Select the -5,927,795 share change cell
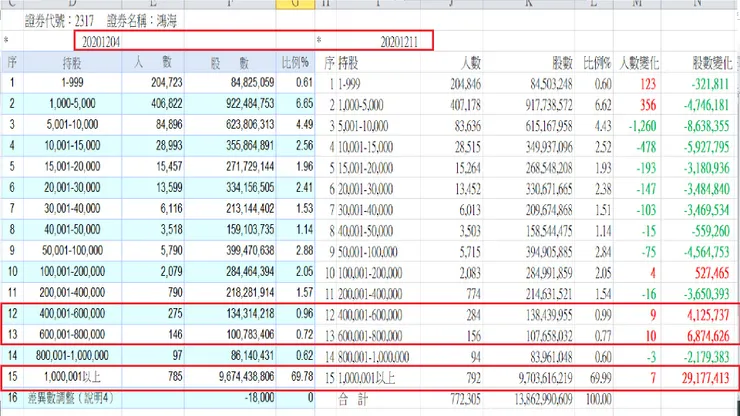 (x=706, y=147)
